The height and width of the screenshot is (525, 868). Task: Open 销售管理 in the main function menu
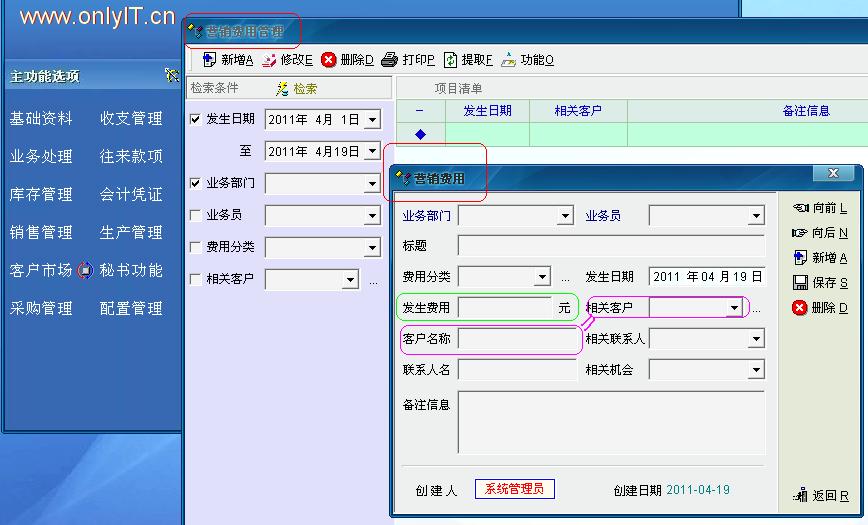tap(41, 232)
